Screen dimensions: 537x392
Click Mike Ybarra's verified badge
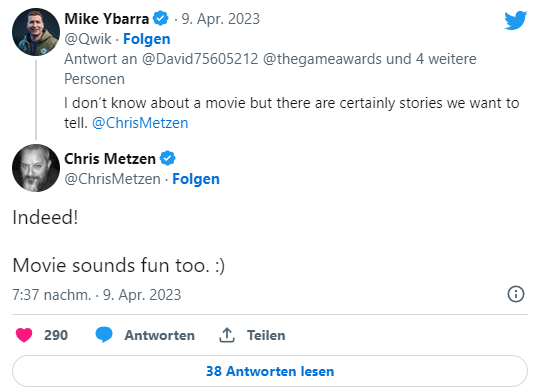[x=160, y=18]
